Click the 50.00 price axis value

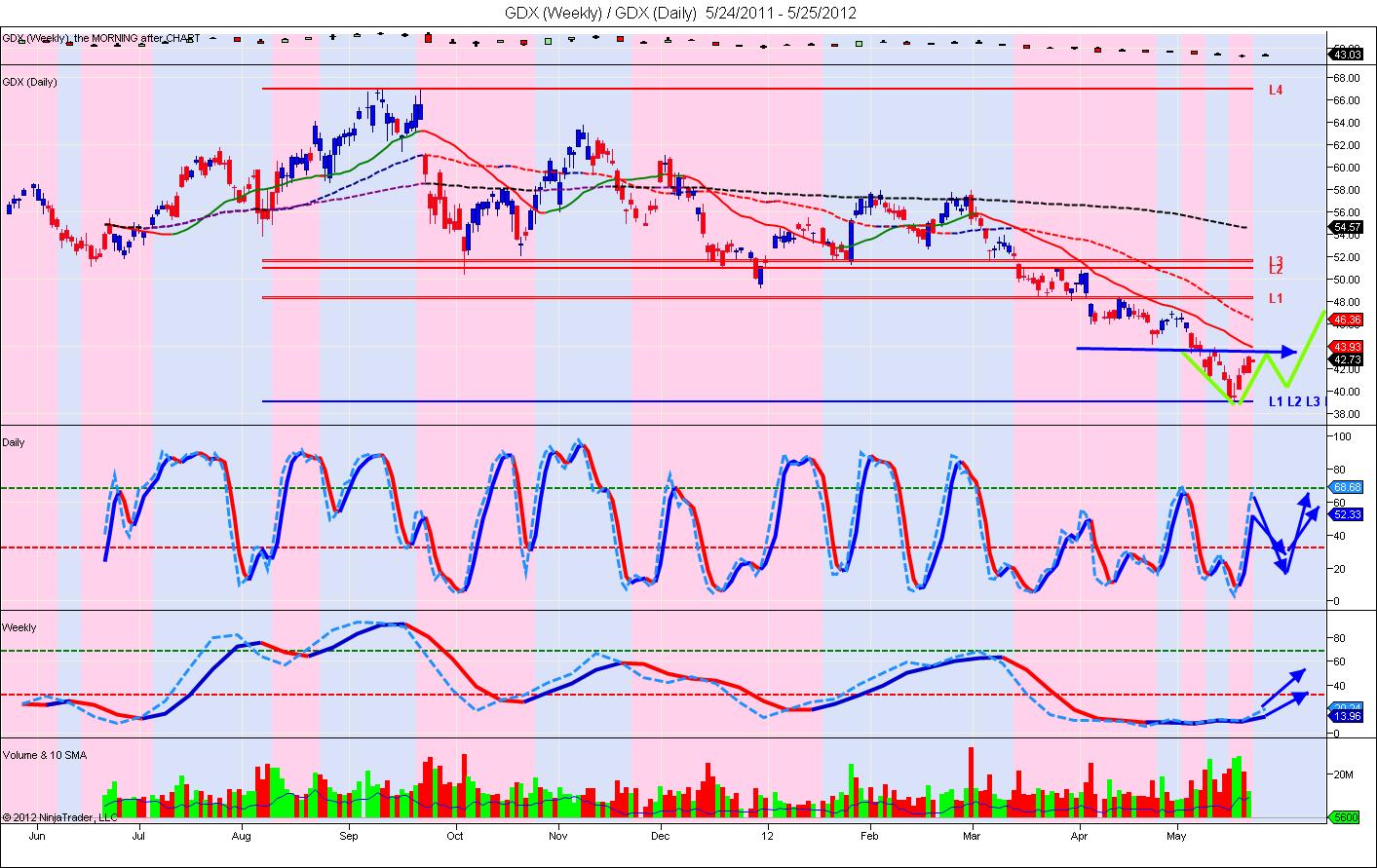(1347, 280)
